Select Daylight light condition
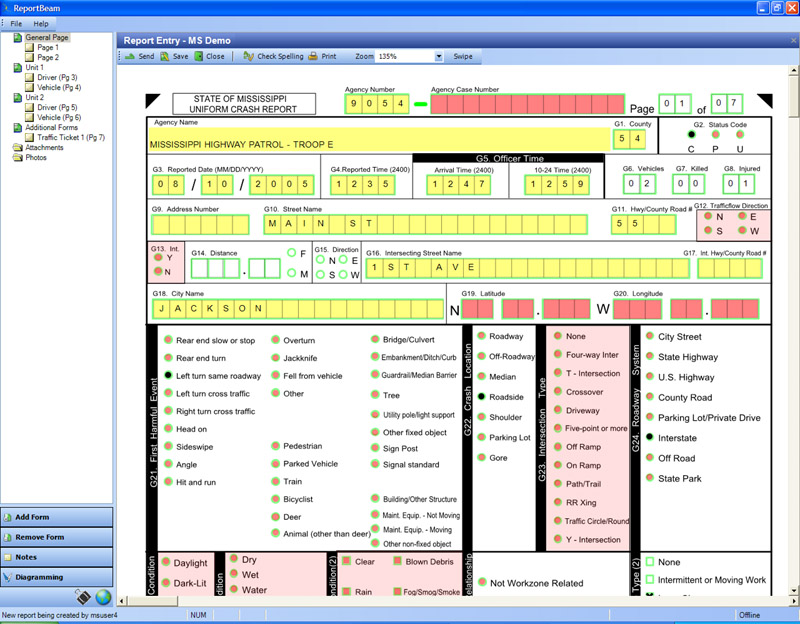 166,562
